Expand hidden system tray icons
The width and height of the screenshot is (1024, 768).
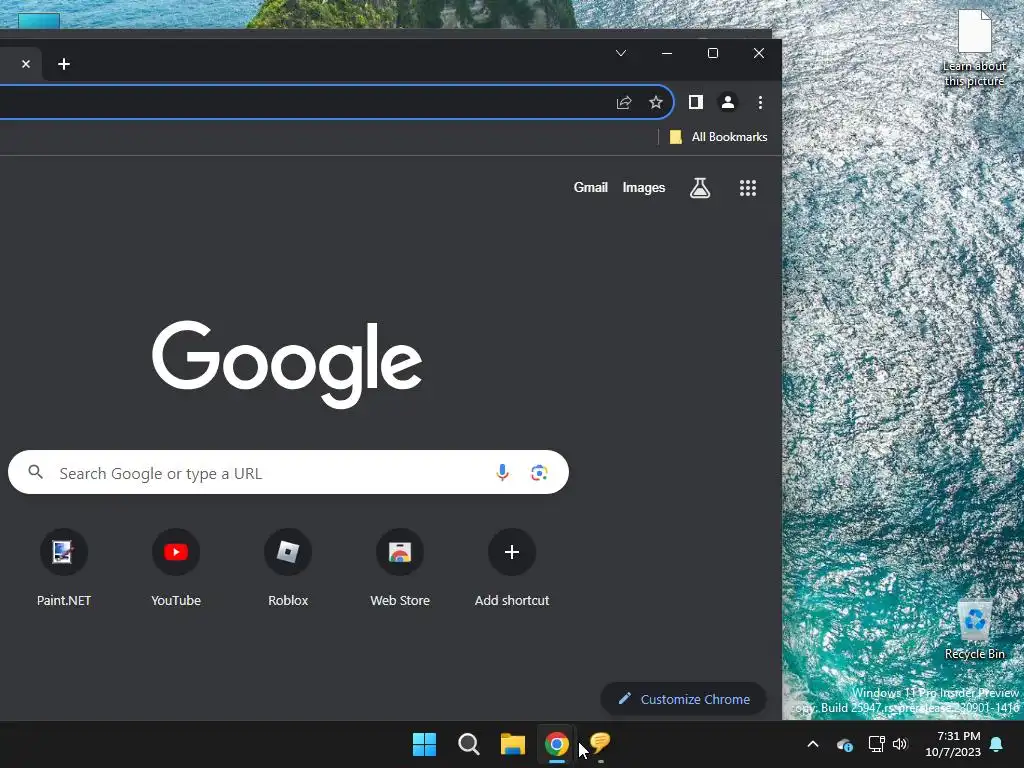(813, 744)
